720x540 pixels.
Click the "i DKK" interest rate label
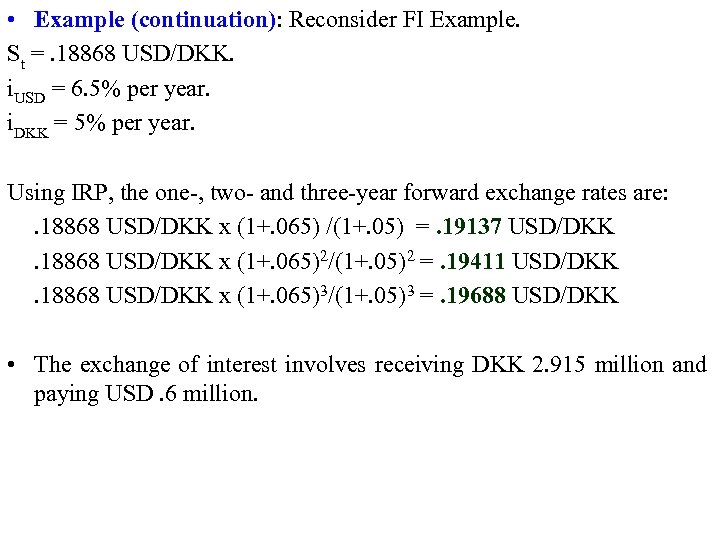click(x=28, y=128)
